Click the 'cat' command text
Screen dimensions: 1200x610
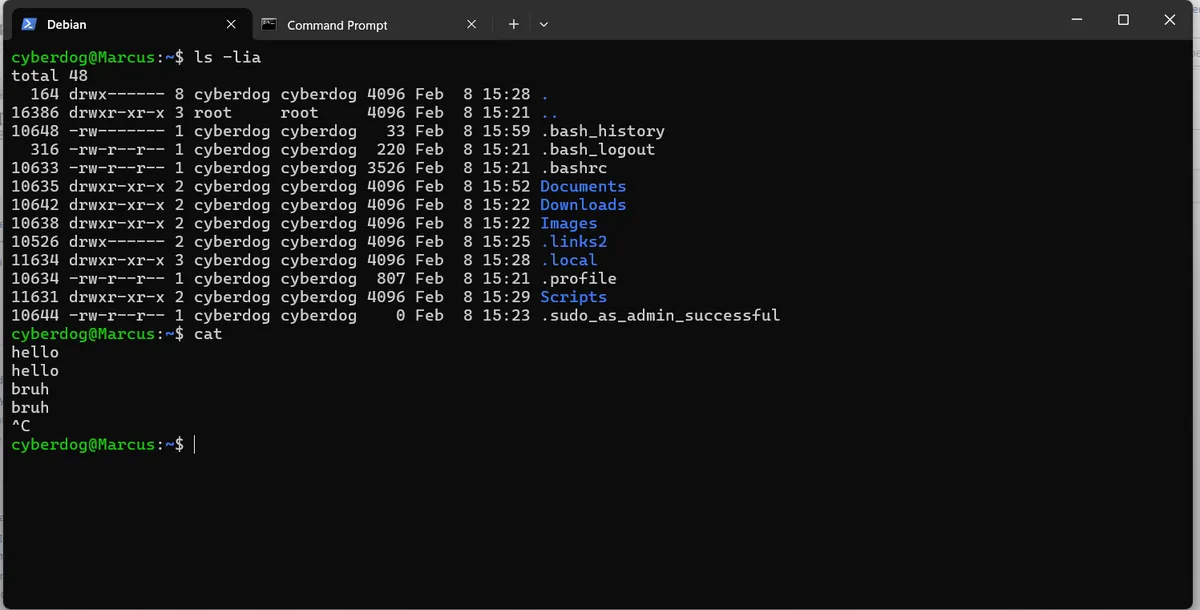click(x=208, y=334)
